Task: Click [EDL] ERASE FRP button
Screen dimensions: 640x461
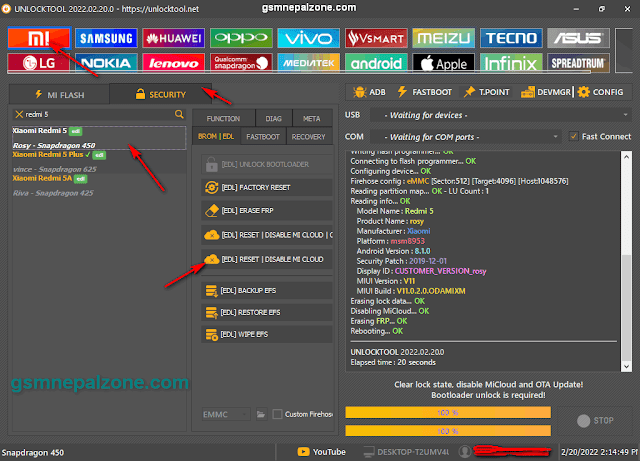Action: point(267,211)
